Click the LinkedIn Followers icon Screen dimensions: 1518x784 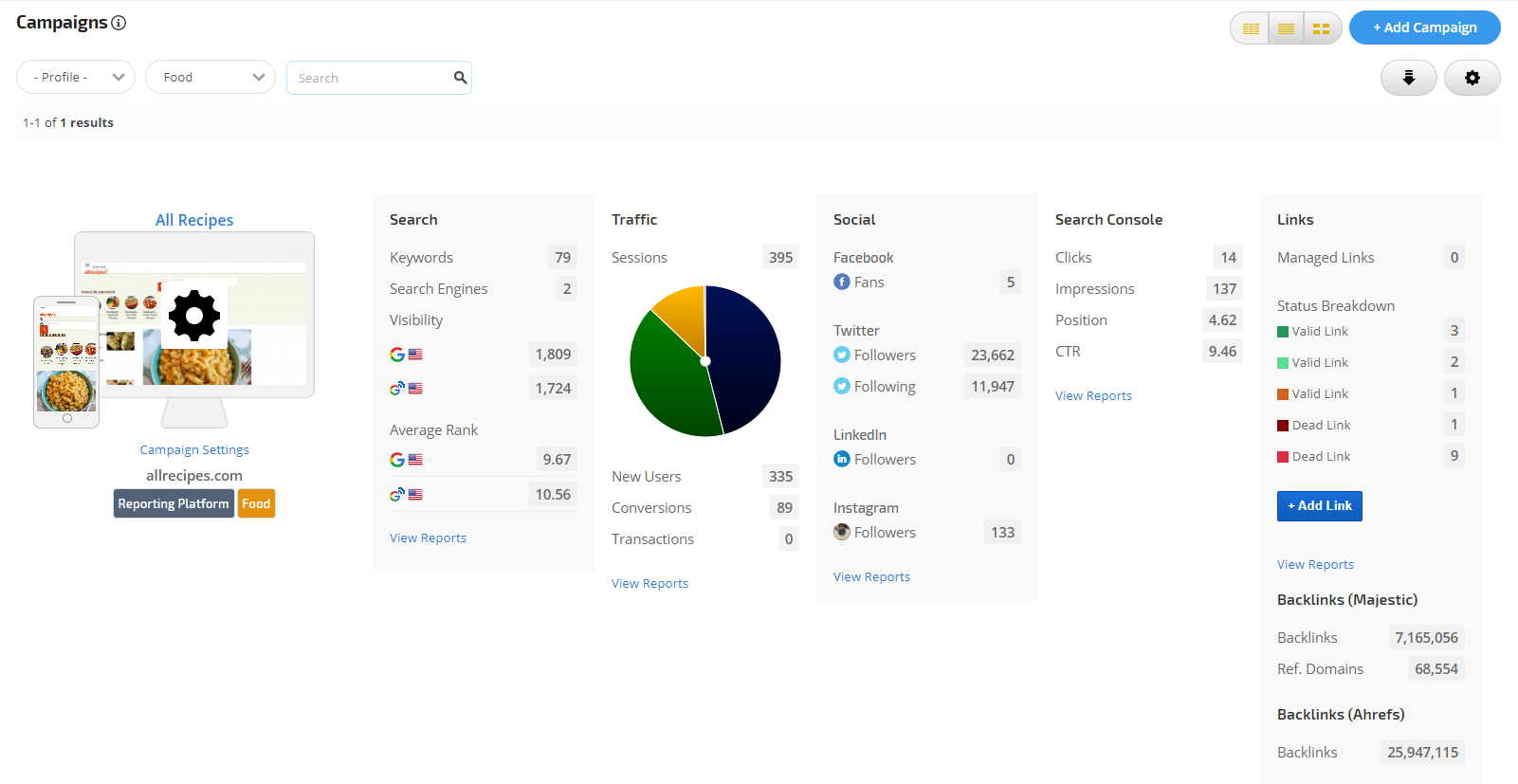click(x=841, y=459)
